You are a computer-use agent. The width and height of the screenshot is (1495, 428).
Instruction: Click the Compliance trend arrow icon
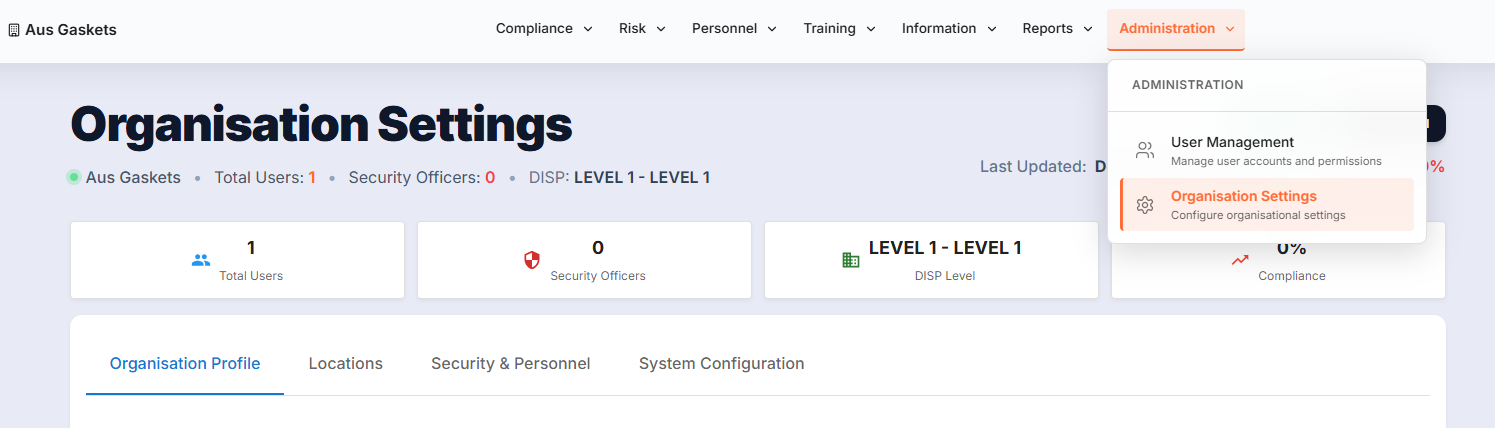coord(1240,260)
